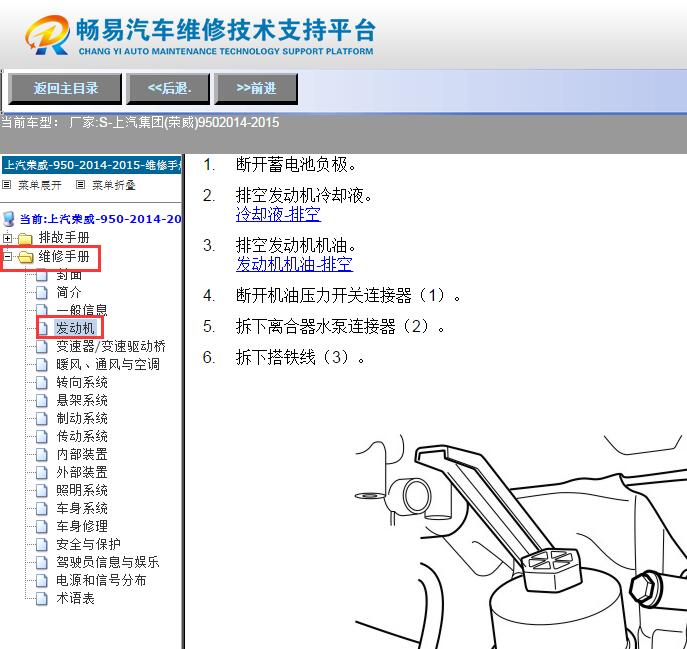
Task: Click the page icon next to 照明系统
Action: coord(42,490)
